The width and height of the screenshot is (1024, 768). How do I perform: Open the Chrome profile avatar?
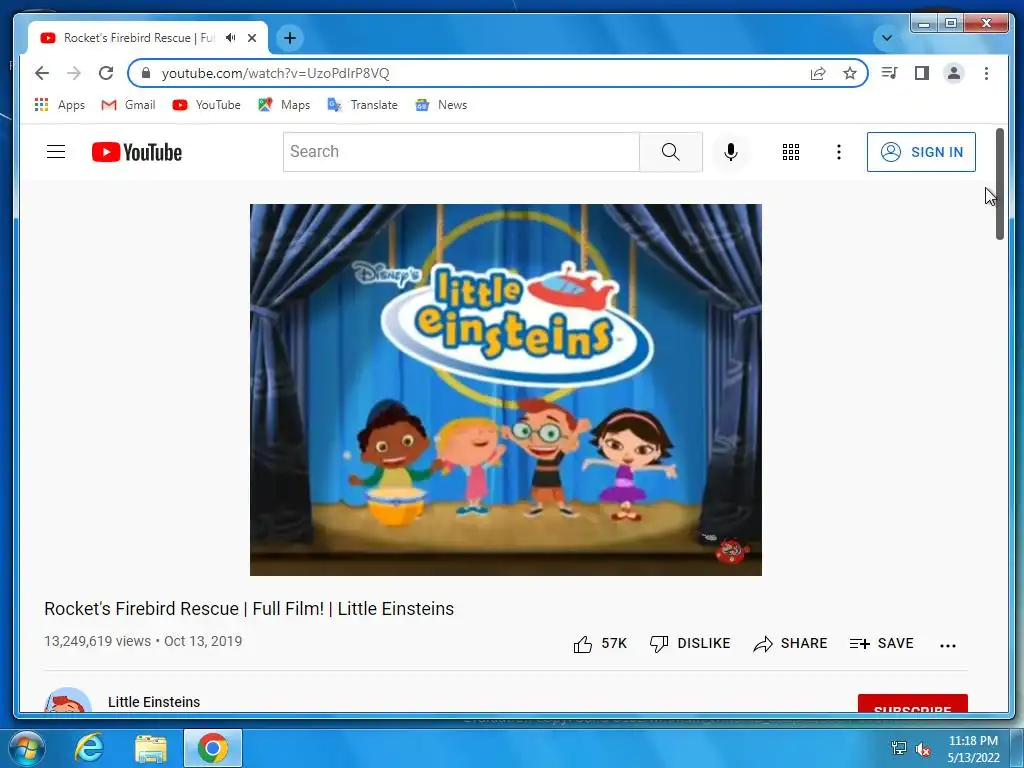tap(953, 73)
